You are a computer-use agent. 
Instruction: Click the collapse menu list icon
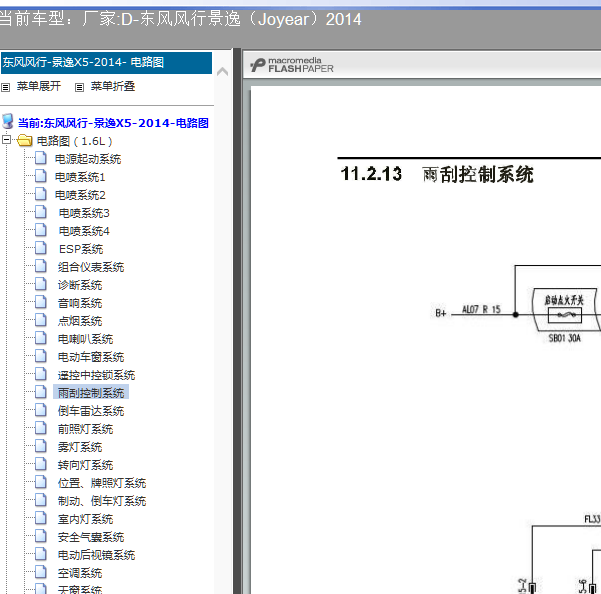(x=79, y=87)
